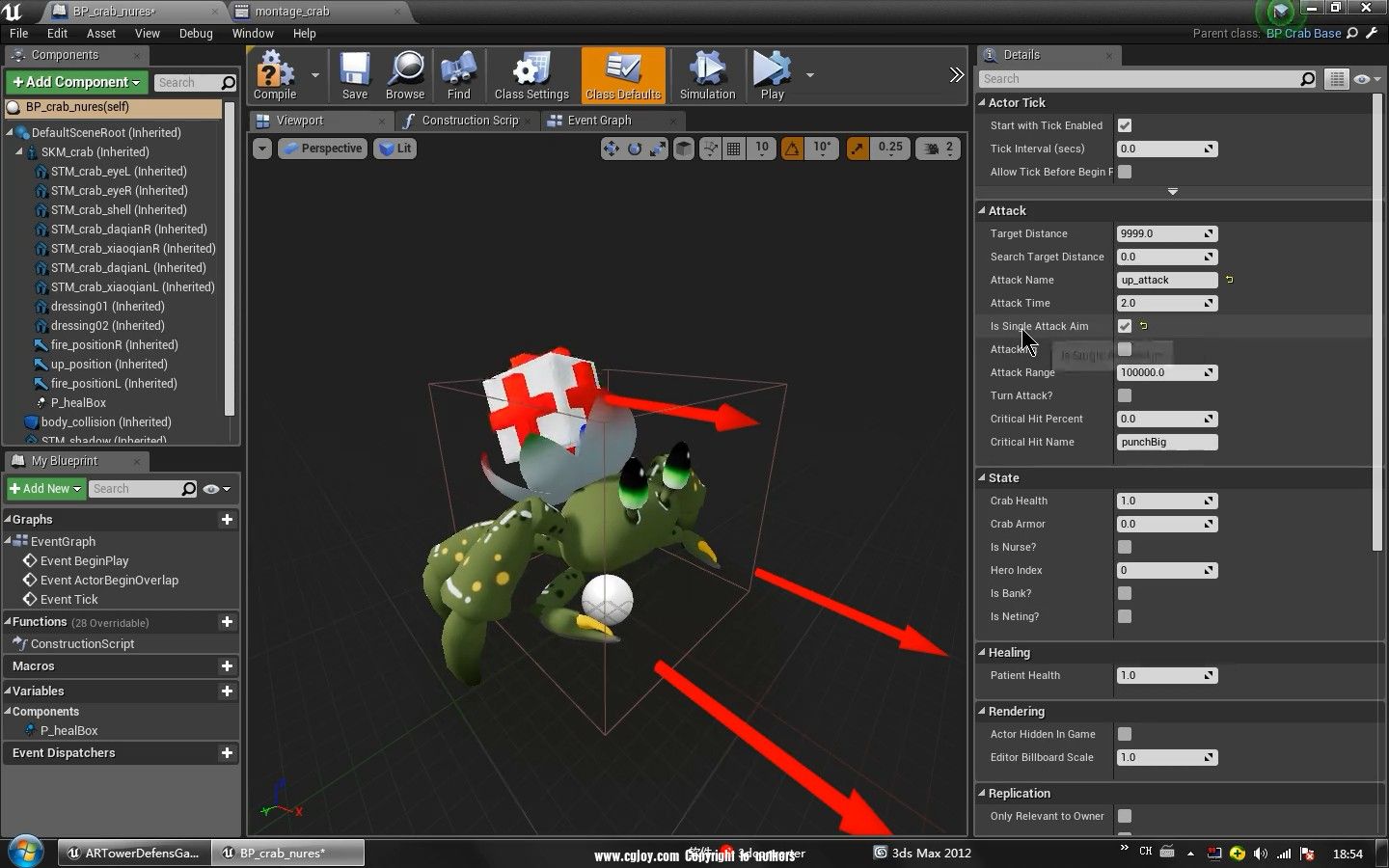Viewport: 1389px width, 868px height.
Task: Switch to Event Graph tab
Action: click(x=600, y=121)
